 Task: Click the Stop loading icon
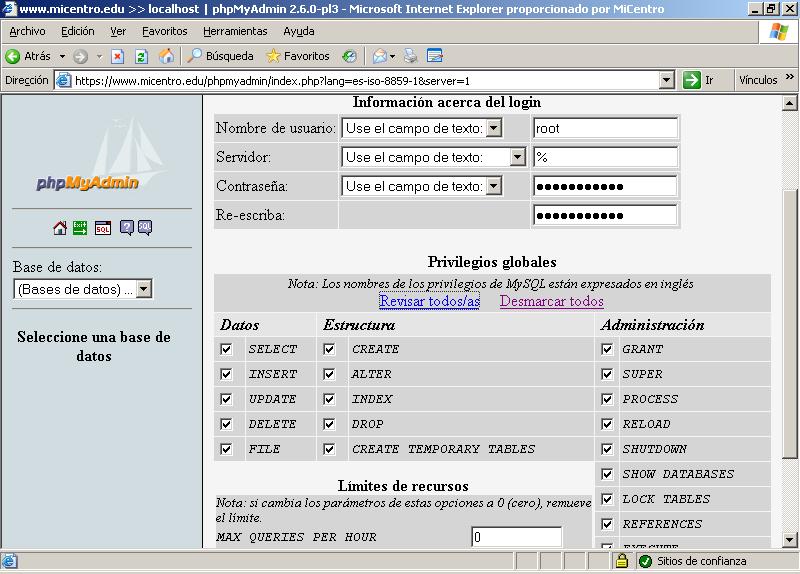click(118, 56)
